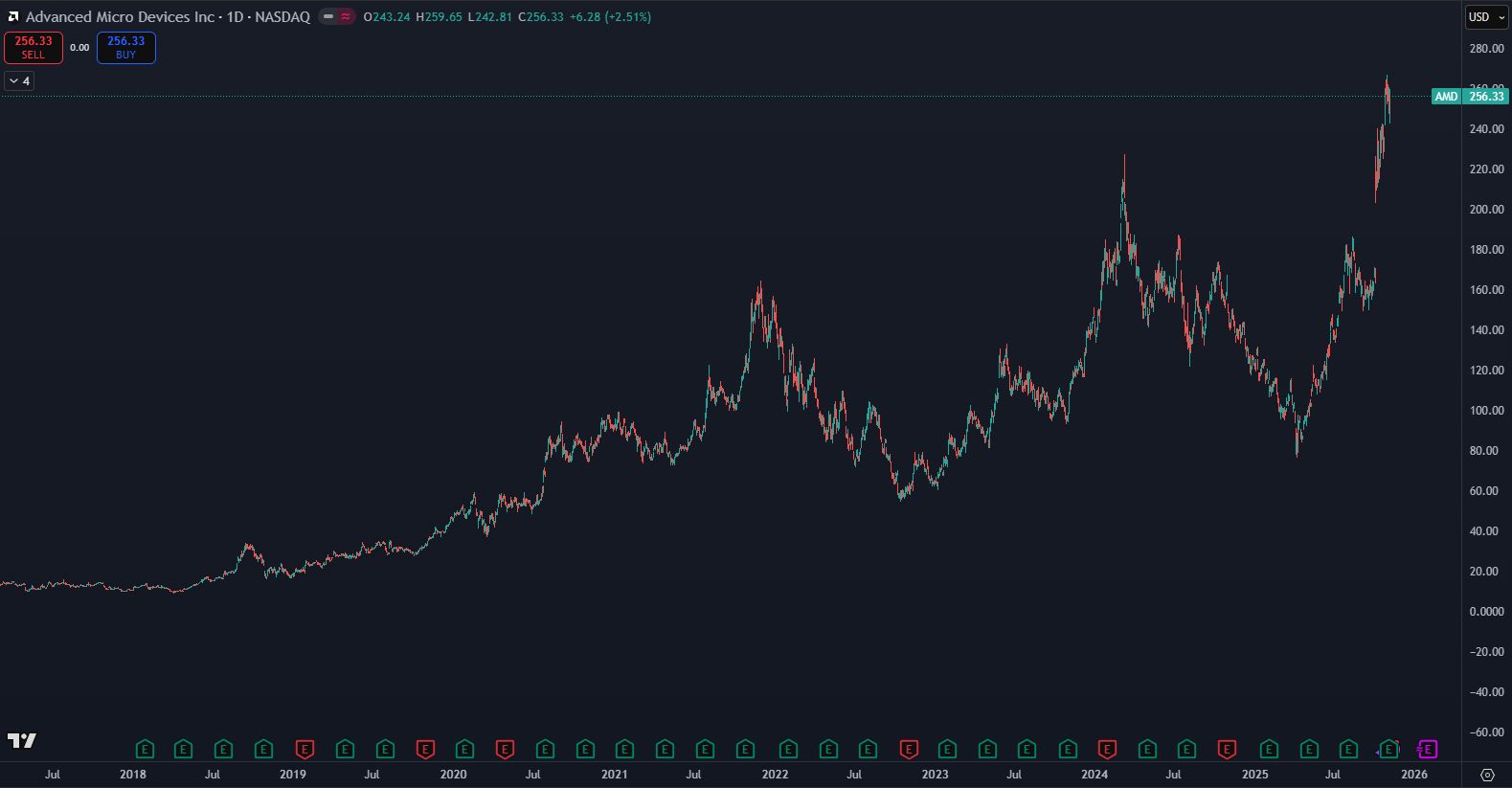1512x788 pixels.
Task: Click the 2022 label on the time axis
Action: pyautogui.click(x=775, y=775)
